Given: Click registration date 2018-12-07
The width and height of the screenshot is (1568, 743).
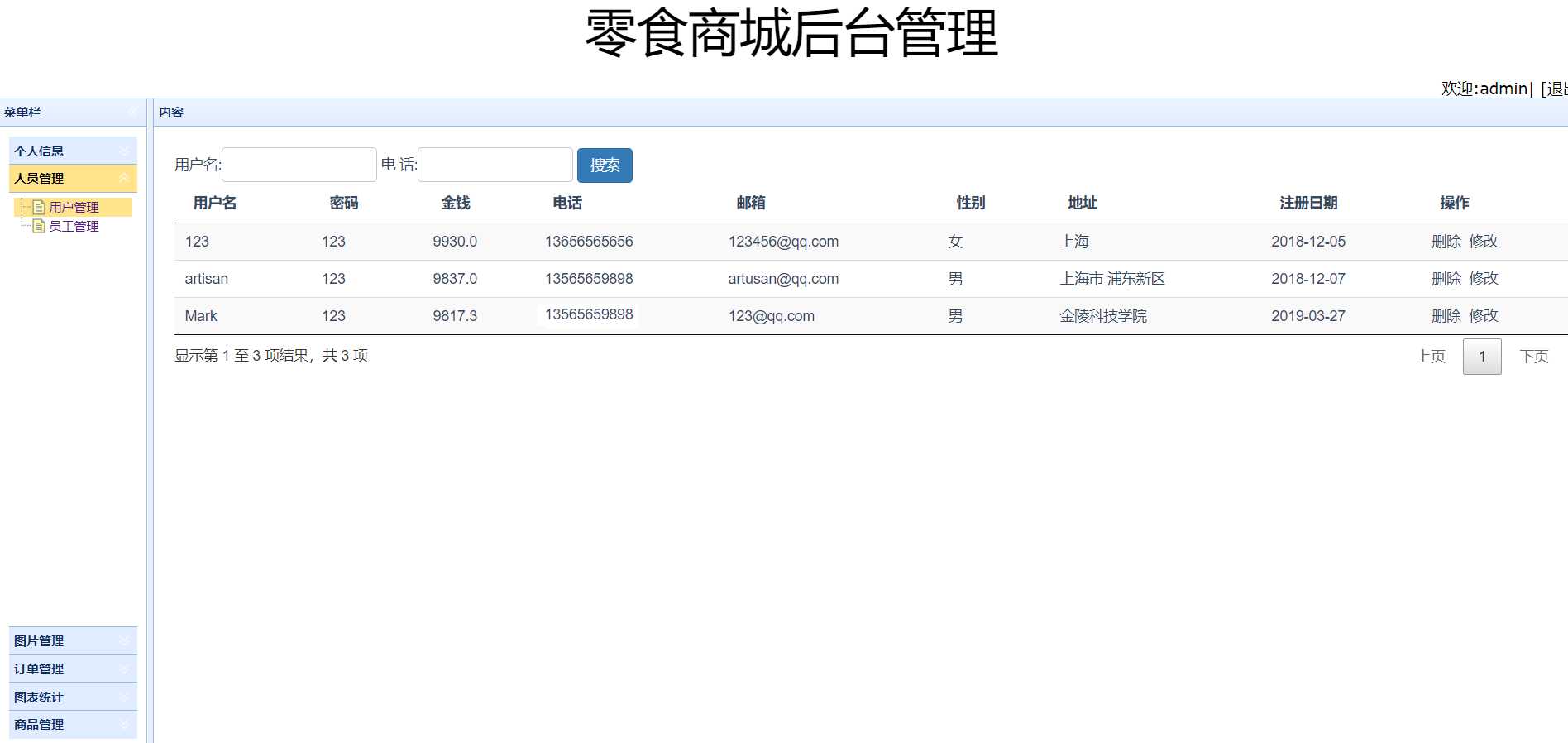Looking at the screenshot, I should (1308, 279).
